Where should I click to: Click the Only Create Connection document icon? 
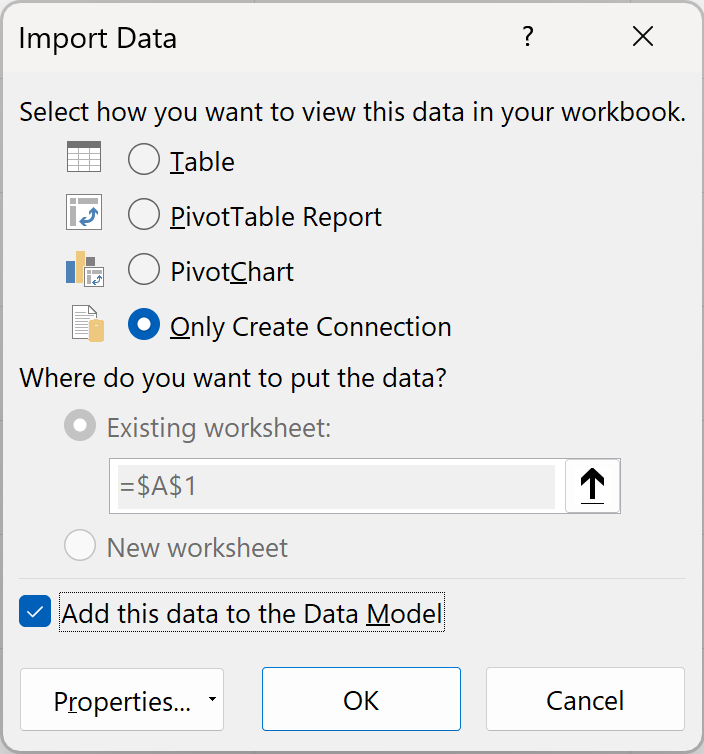pos(87,325)
